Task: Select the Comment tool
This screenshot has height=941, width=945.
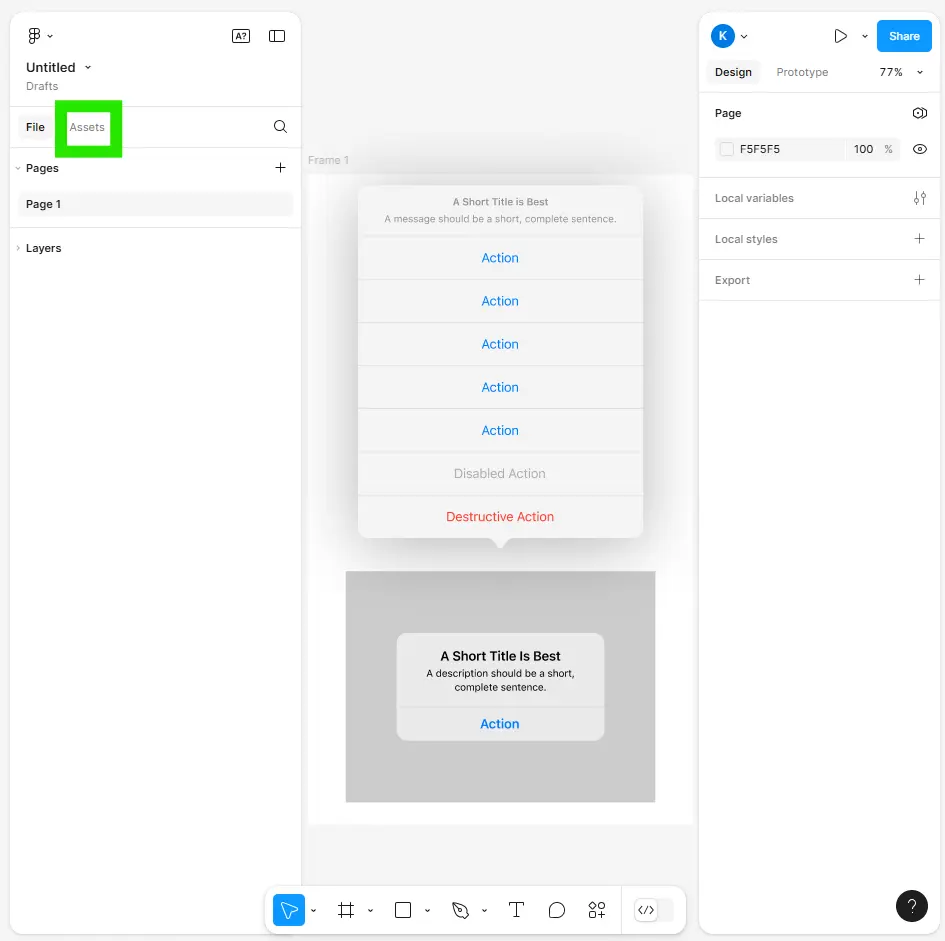Action: 557,910
